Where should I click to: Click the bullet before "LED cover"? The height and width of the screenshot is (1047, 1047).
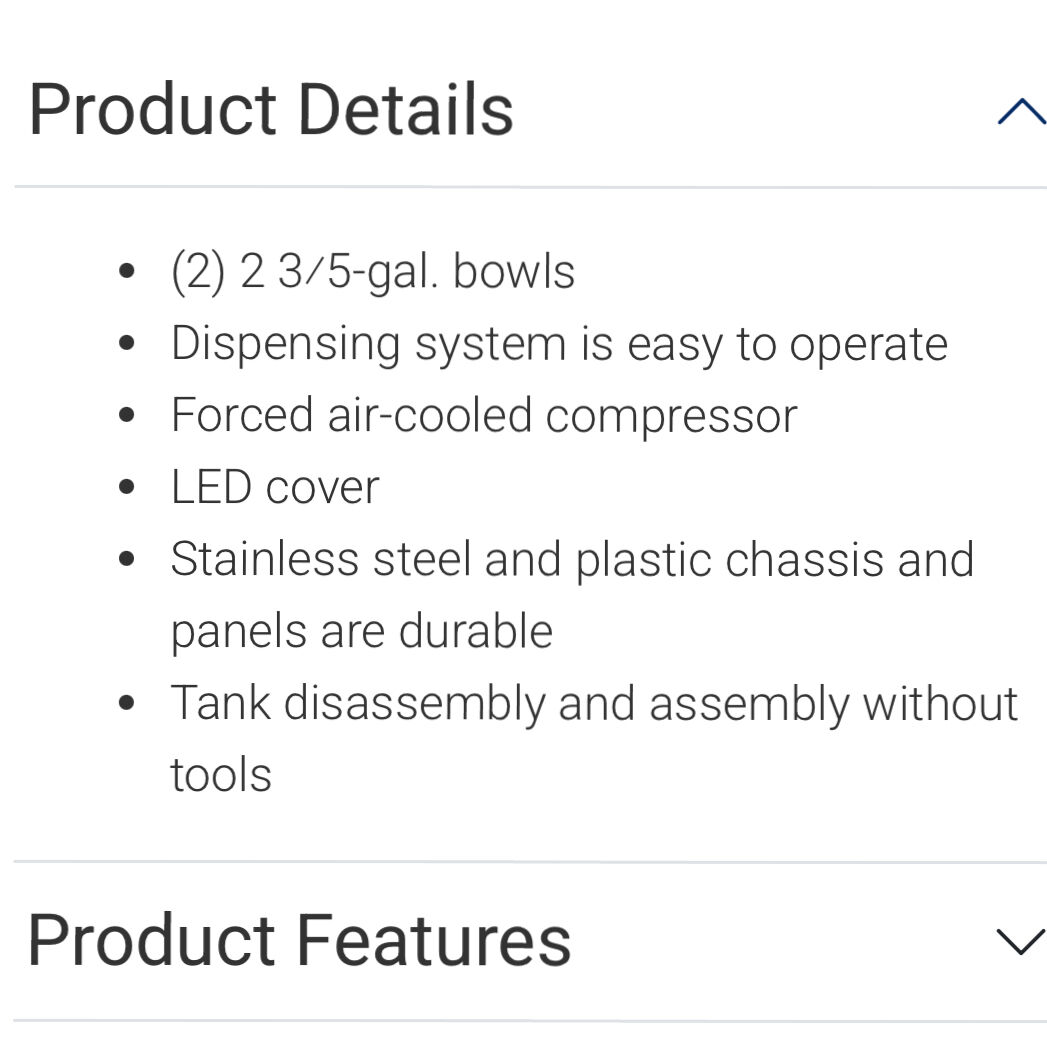coord(126,488)
